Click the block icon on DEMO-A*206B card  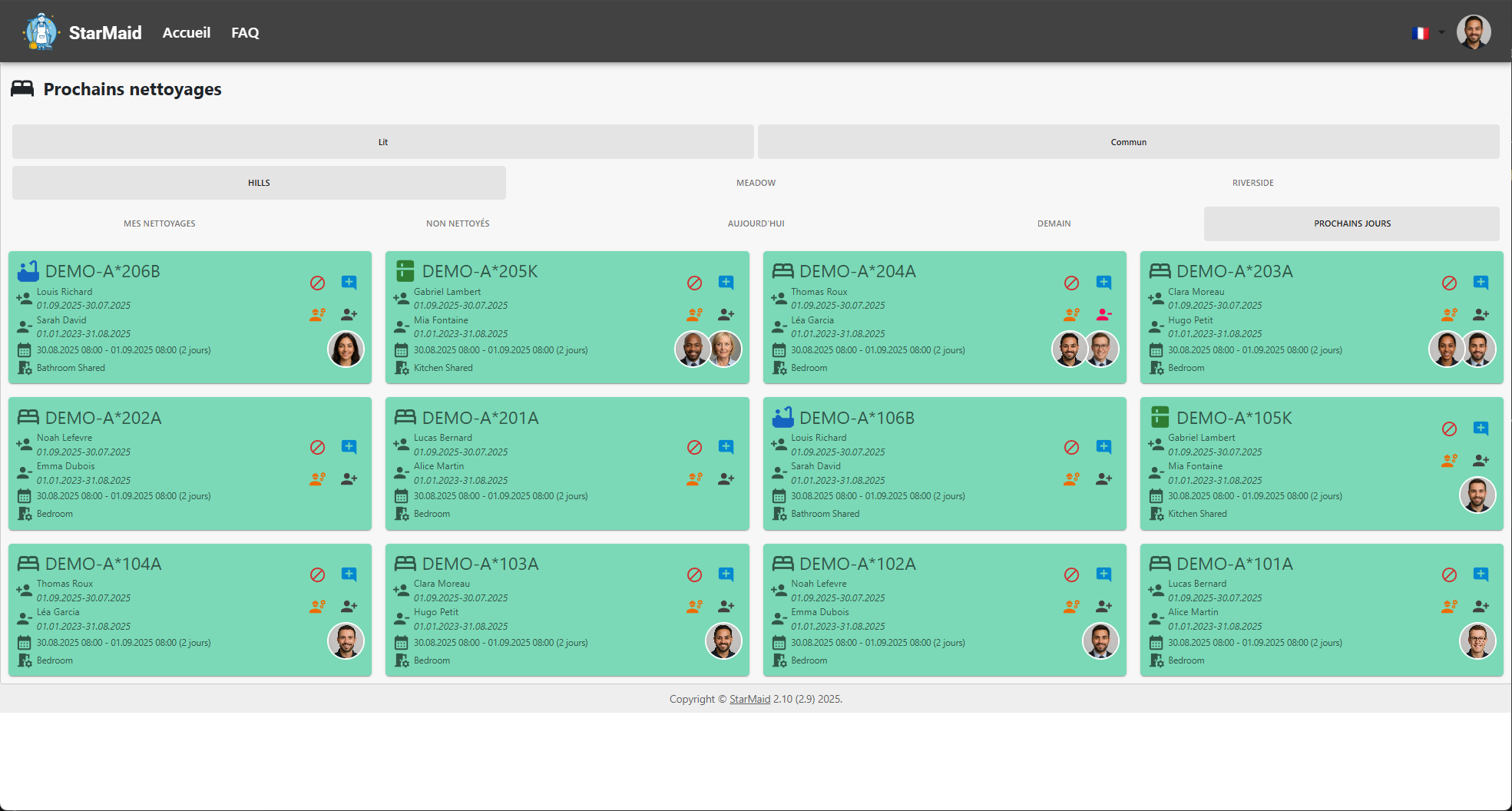pyautogui.click(x=317, y=283)
